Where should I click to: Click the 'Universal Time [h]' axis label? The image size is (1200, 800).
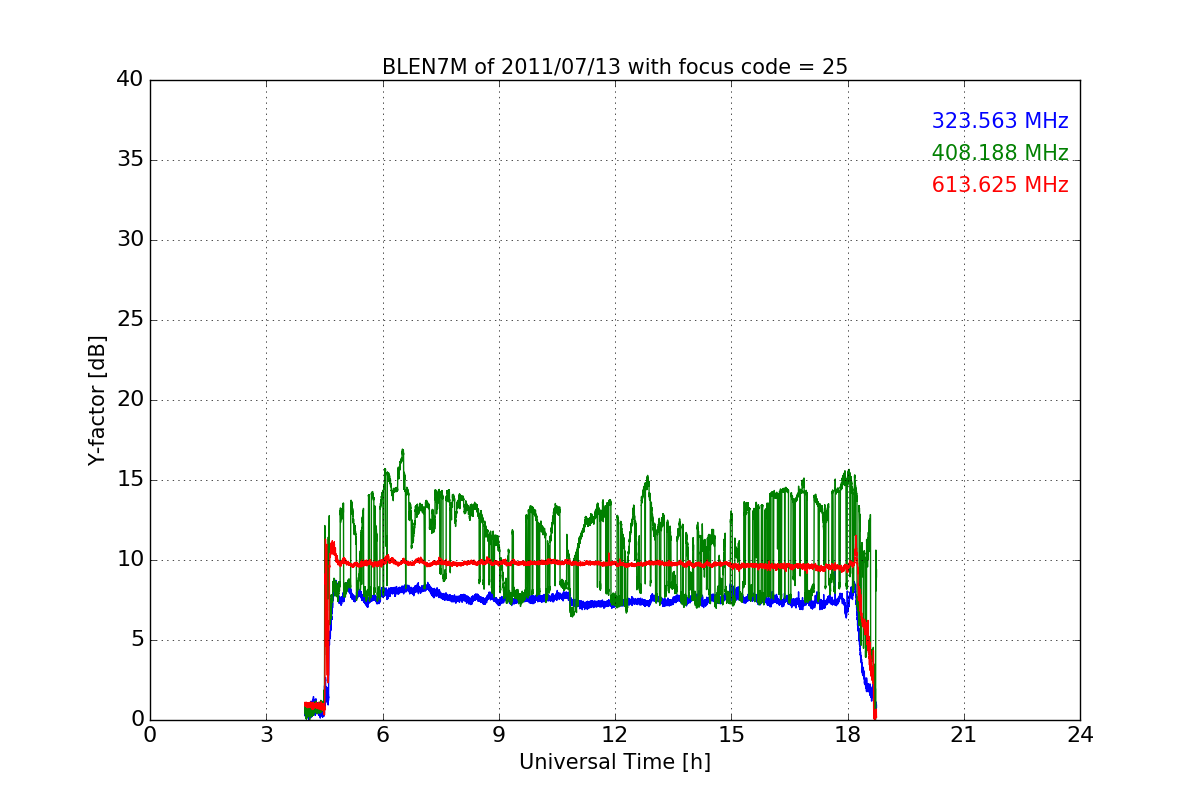[615, 762]
